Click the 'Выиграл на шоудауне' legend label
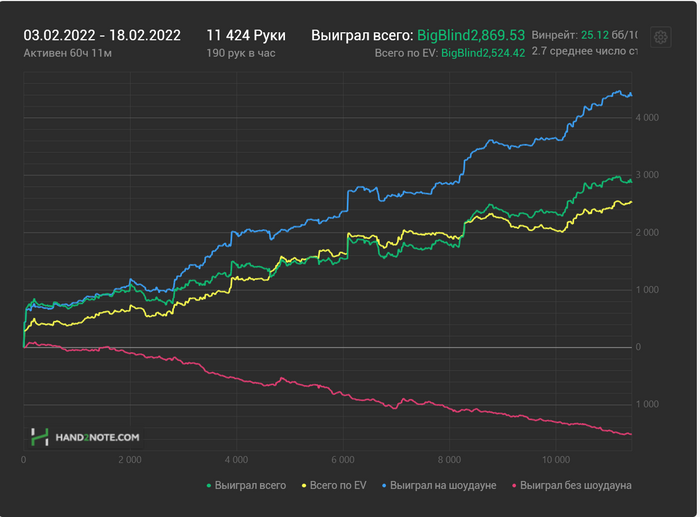700x517 pixels. tap(443, 485)
